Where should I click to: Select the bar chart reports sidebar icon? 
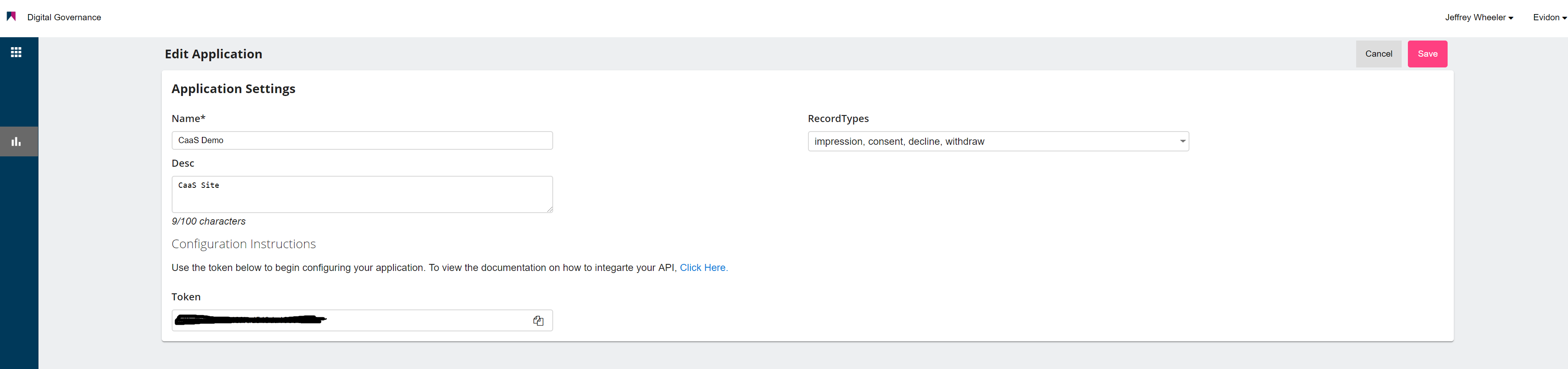coord(17,142)
